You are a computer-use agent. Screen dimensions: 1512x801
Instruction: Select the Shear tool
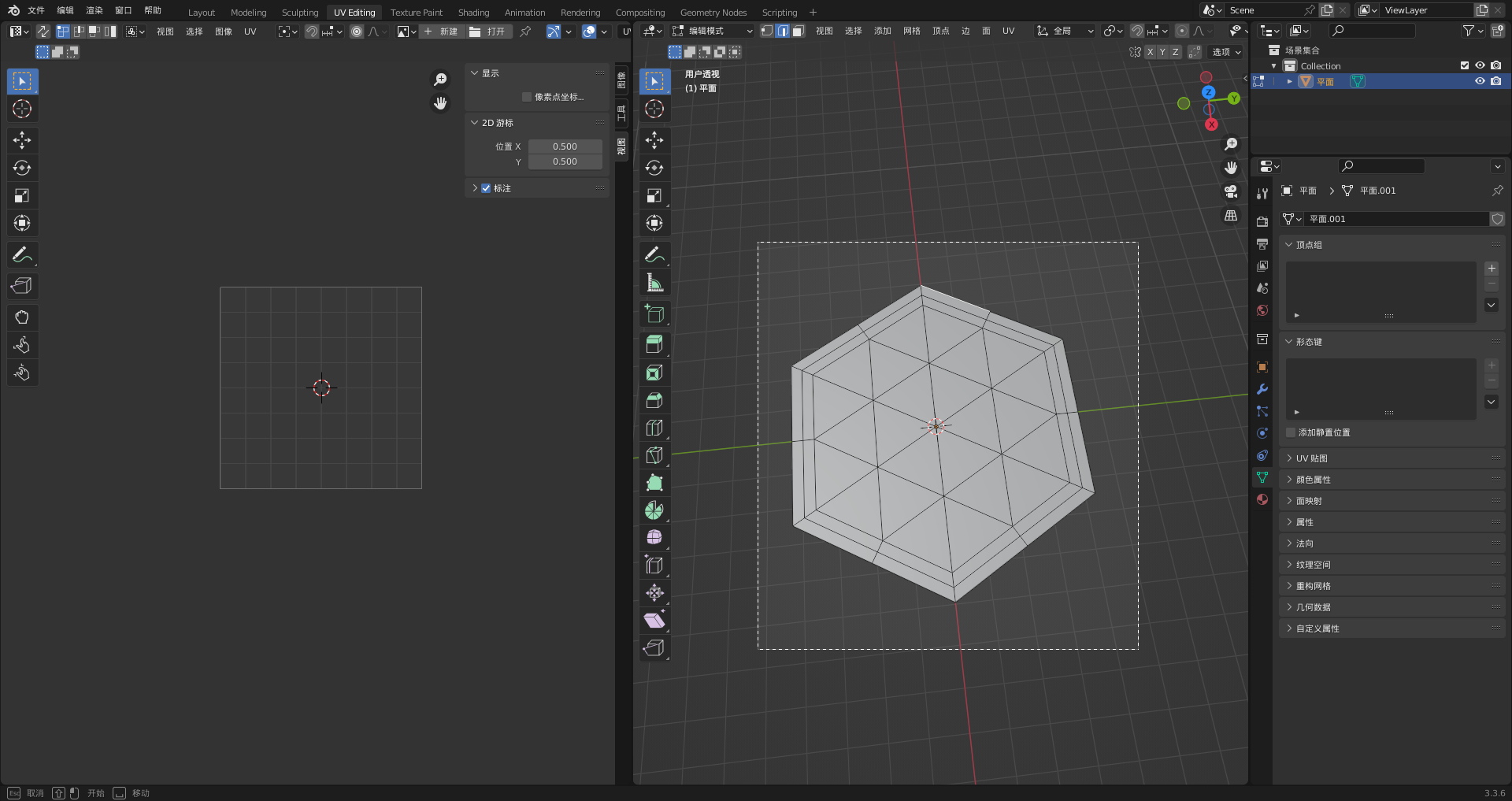tap(654, 621)
